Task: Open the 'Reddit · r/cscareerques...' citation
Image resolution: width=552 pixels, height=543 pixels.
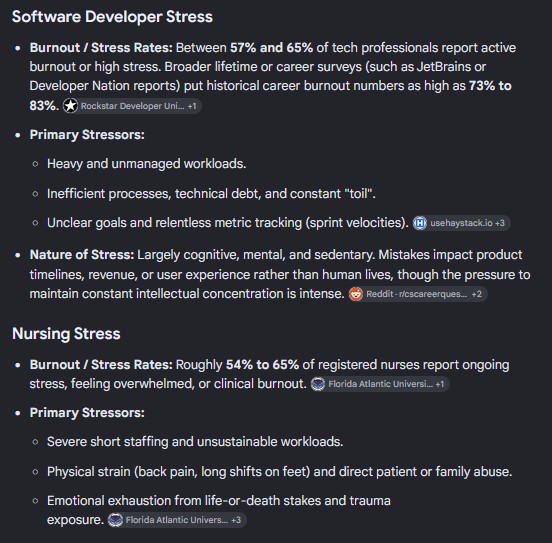Action: 416,294
